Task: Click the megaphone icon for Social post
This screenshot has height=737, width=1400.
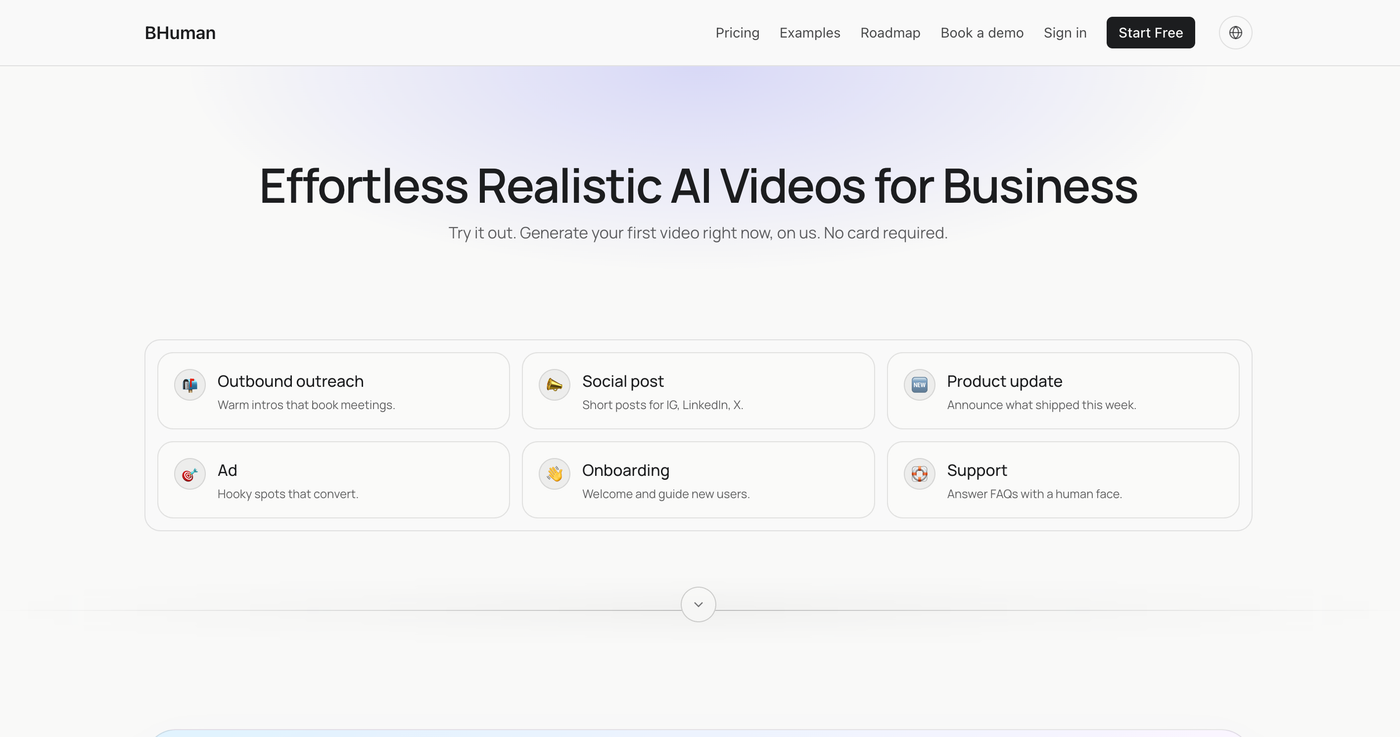Action: (554, 385)
